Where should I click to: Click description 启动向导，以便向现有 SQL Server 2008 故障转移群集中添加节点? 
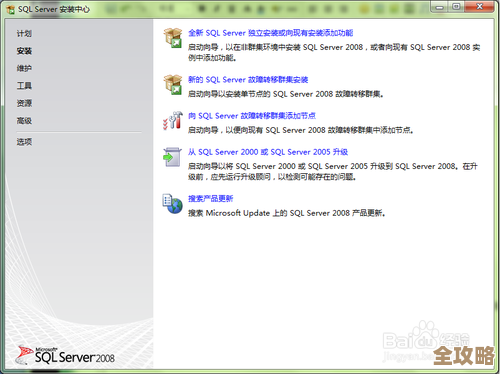pos(301,130)
